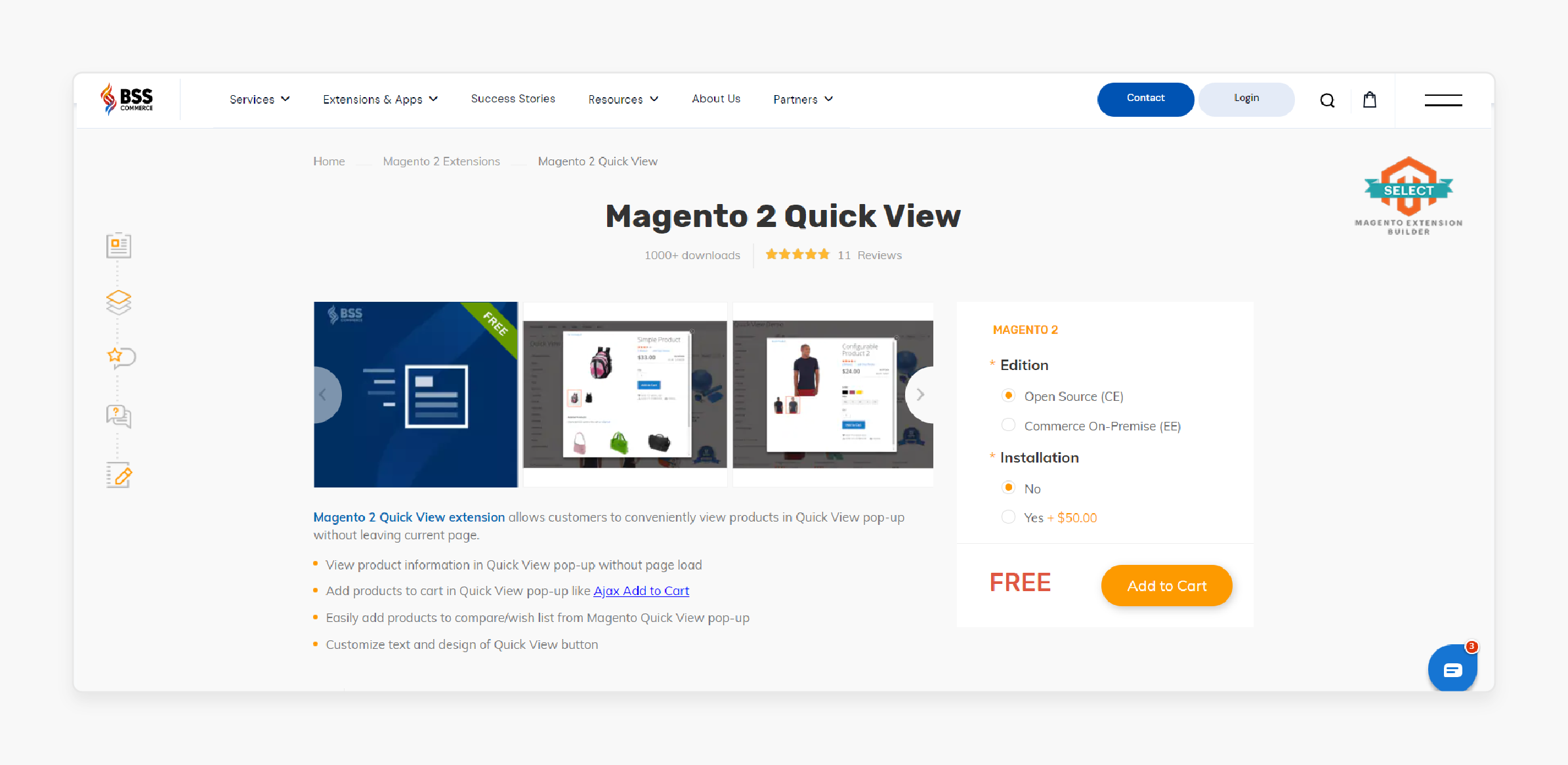Select Open Source (CE) edition radio button
The image size is (1568, 765).
(x=1009, y=395)
